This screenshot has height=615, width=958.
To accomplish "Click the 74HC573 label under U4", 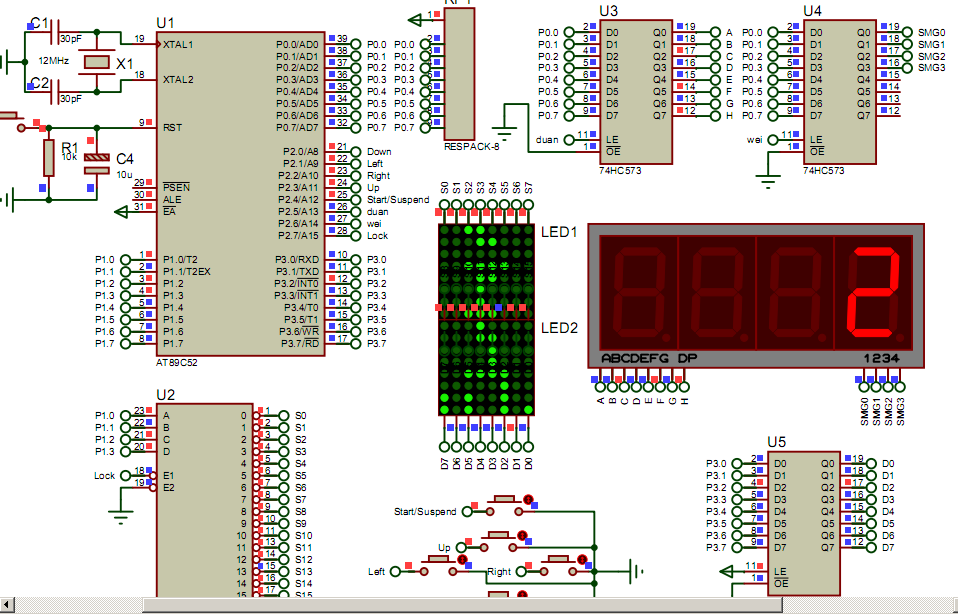I will (x=824, y=170).
